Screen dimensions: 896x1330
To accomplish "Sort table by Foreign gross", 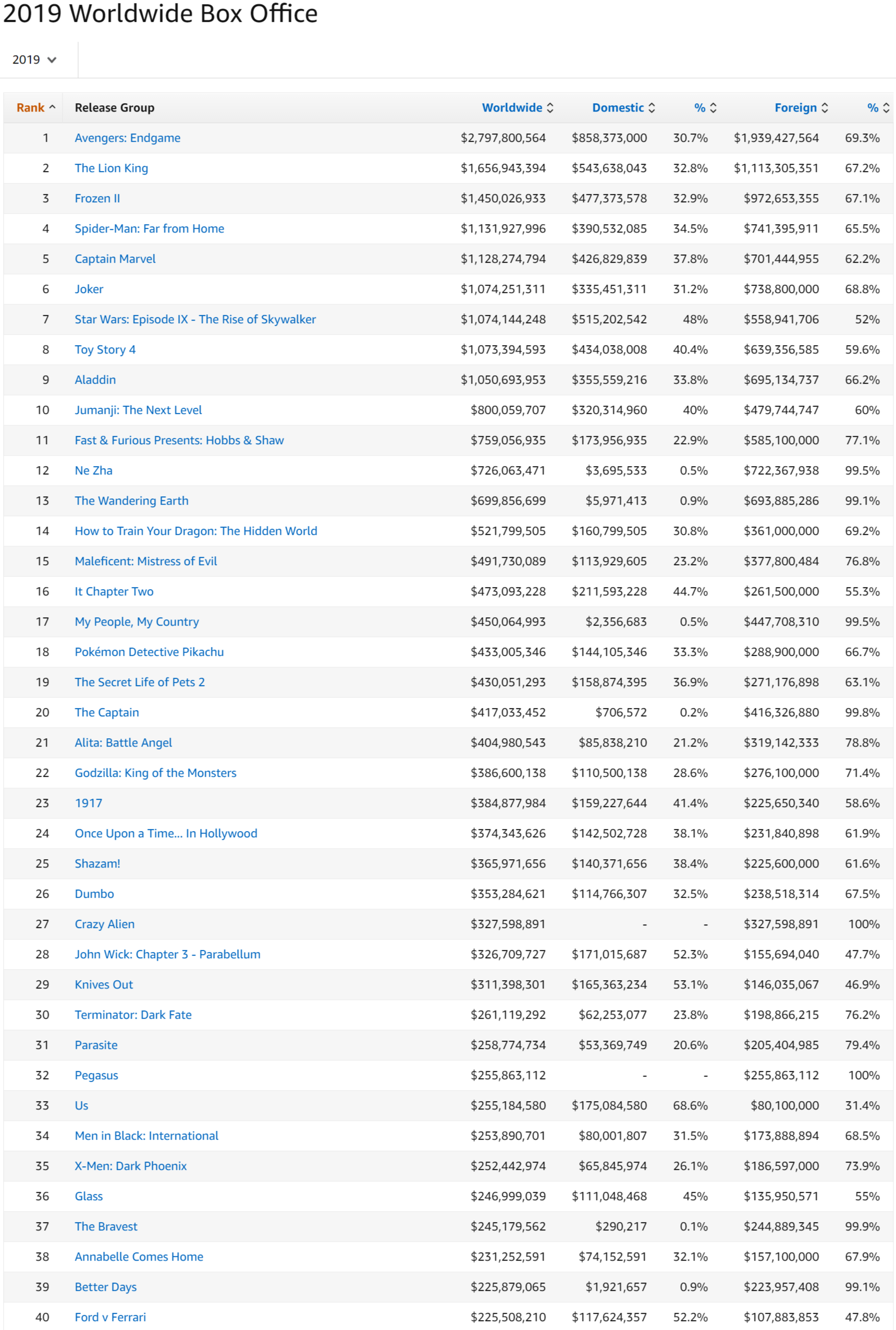I will 801,107.
